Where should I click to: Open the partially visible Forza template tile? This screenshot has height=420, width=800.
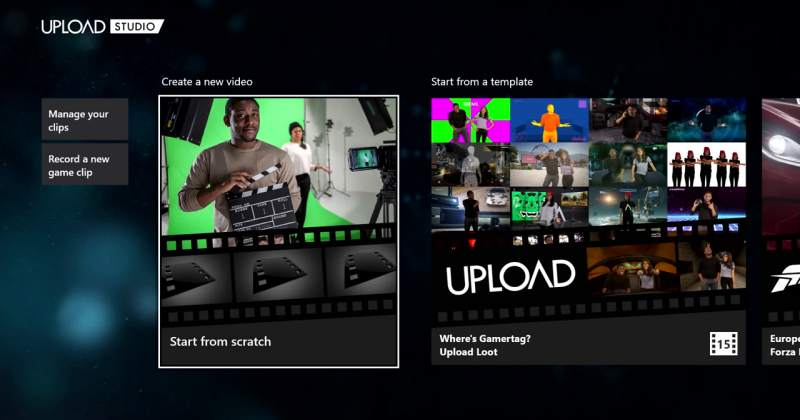click(781, 231)
